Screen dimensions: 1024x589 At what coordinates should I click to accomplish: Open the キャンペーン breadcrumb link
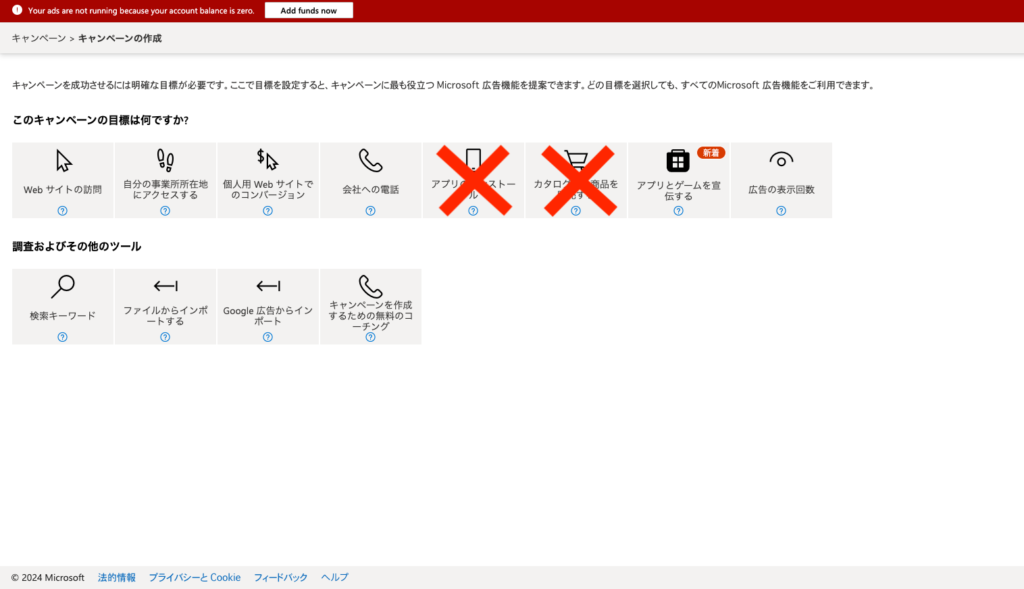pyautogui.click(x=39, y=39)
